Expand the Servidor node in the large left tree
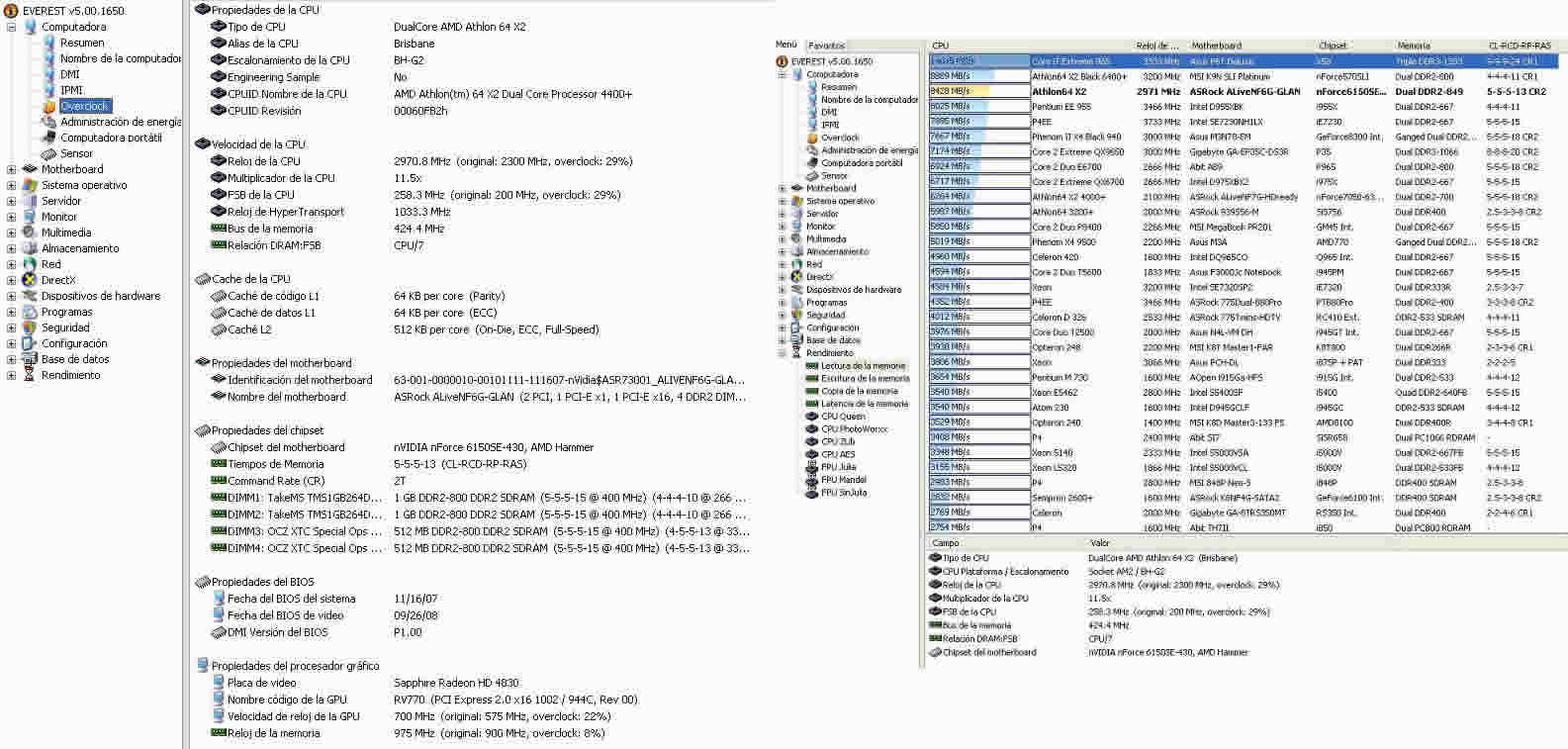Viewport: 1568px width, 749px height. 11,201
